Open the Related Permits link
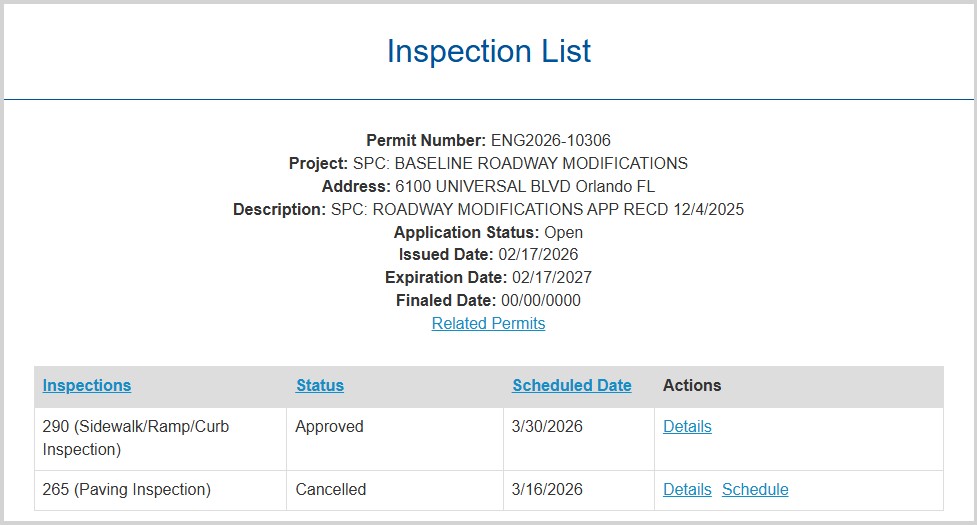The width and height of the screenshot is (977, 525). pos(488,323)
